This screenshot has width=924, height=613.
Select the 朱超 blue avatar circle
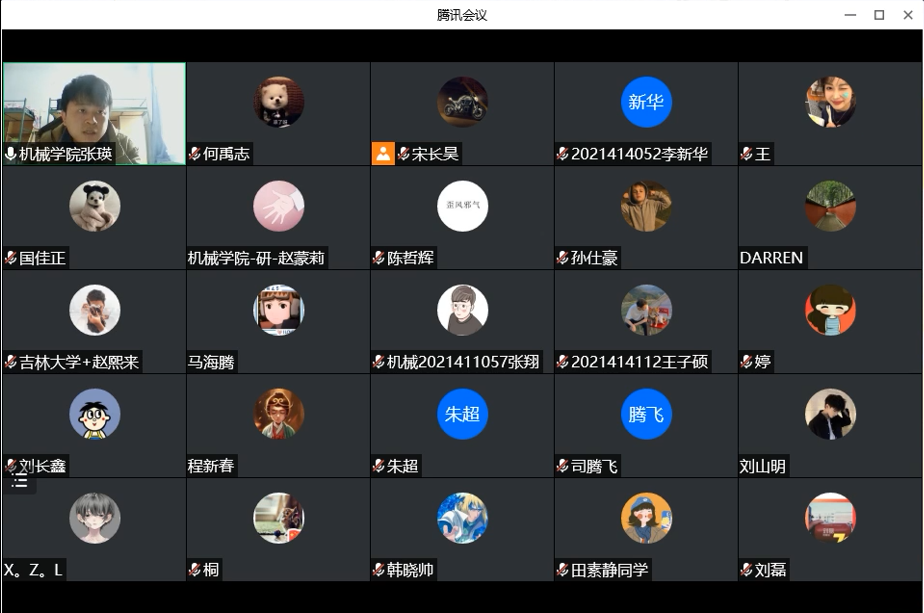463,414
